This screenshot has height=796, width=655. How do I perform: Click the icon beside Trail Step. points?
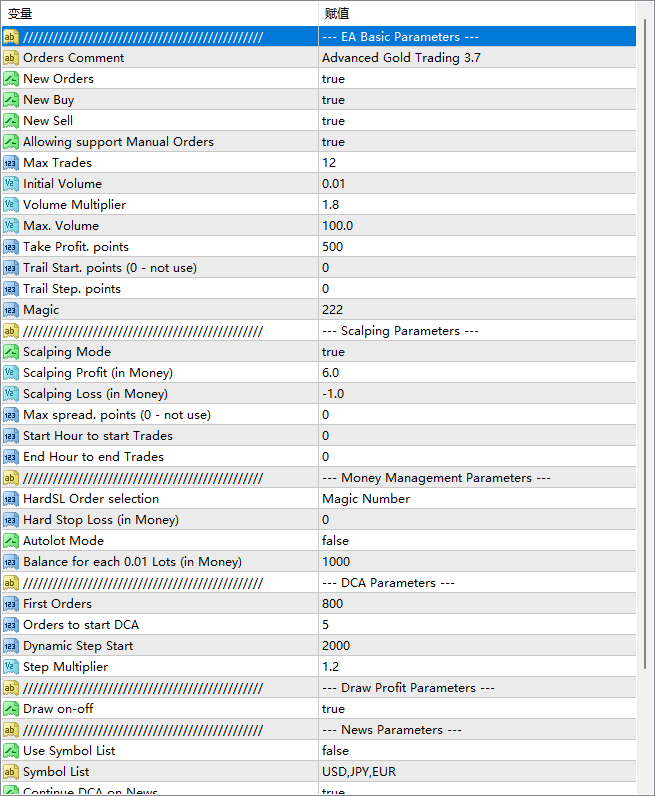(11, 289)
